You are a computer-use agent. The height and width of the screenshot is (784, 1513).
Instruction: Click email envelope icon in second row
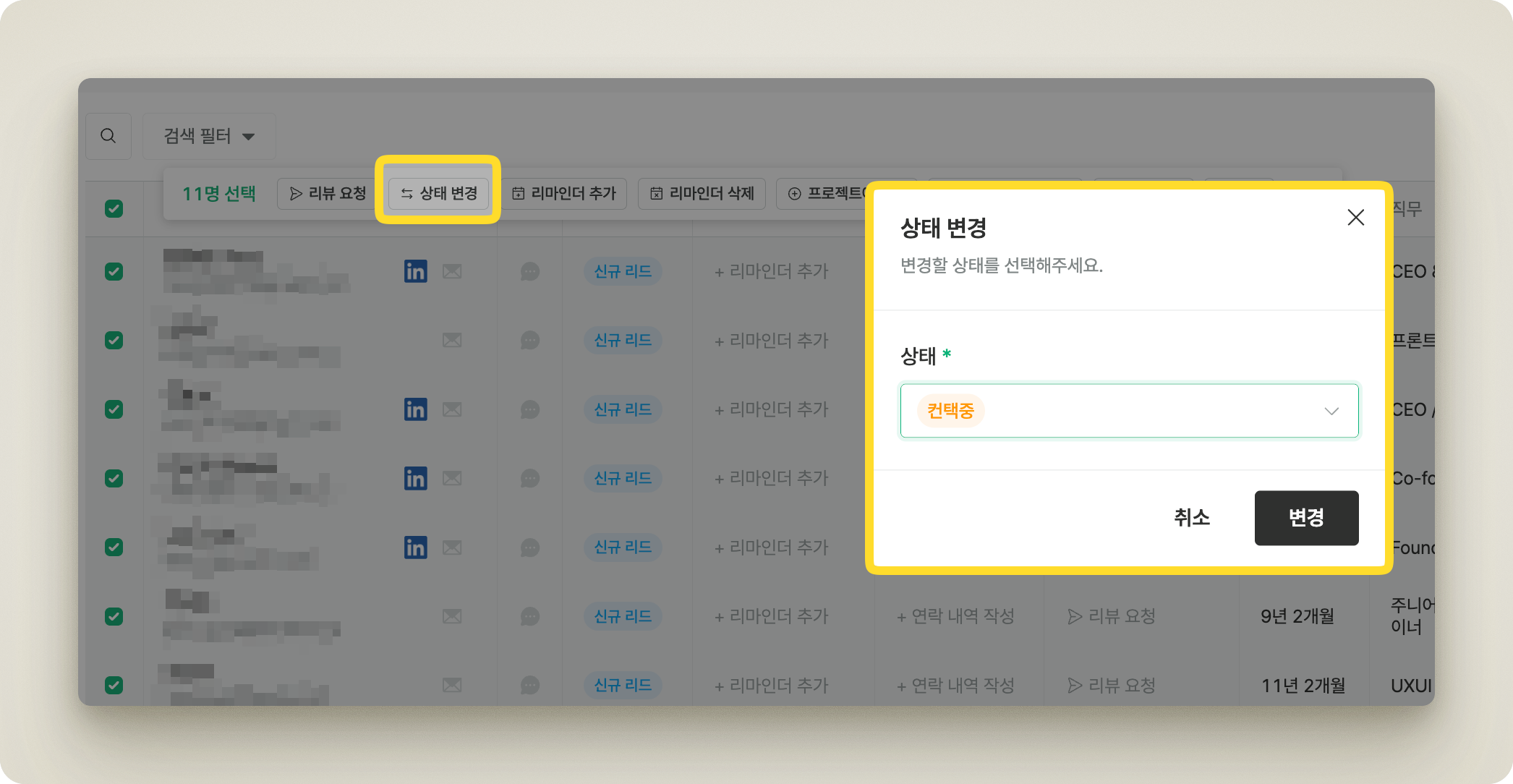point(452,340)
